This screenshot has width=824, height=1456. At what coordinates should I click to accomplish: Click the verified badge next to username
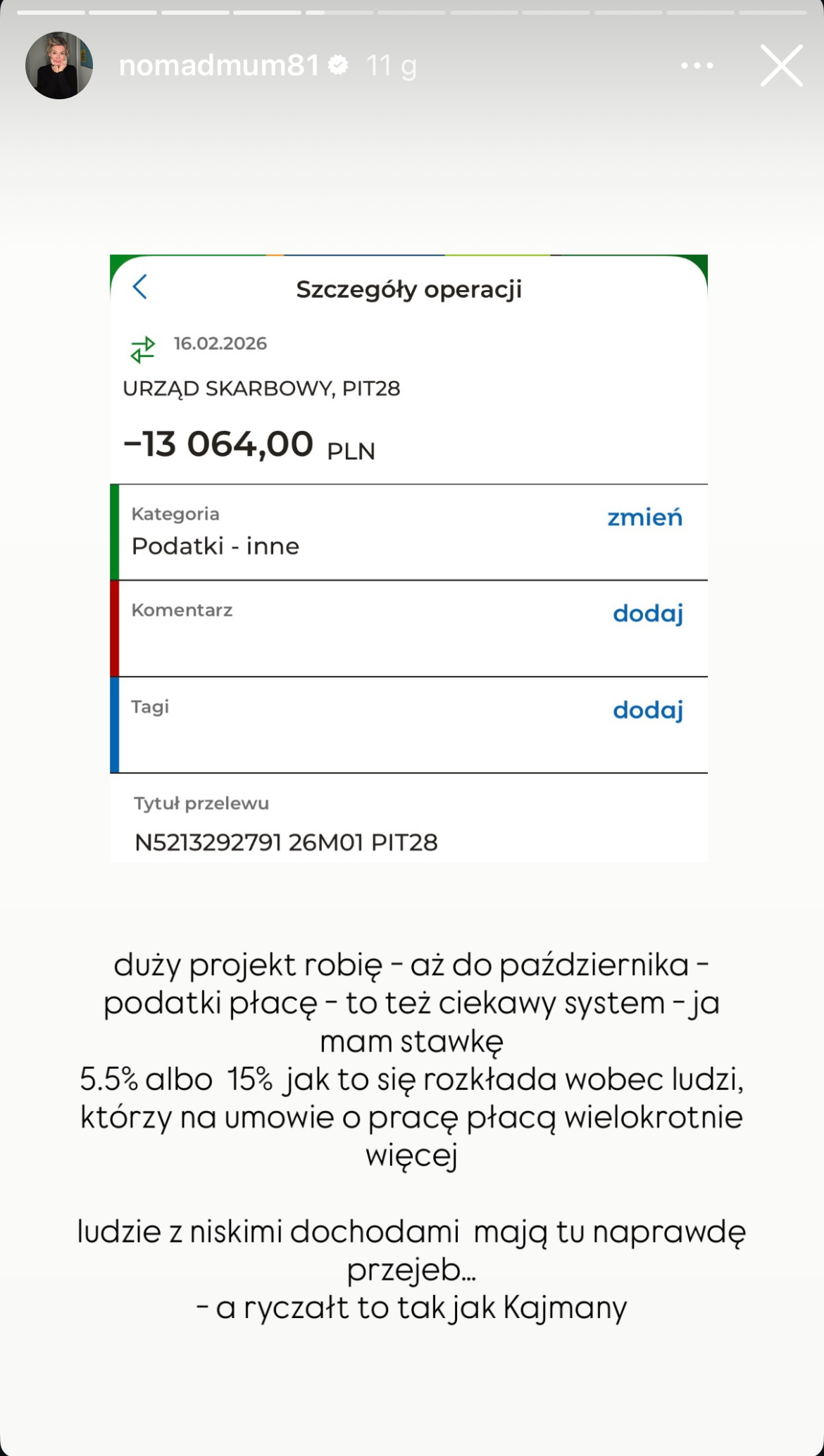click(339, 65)
